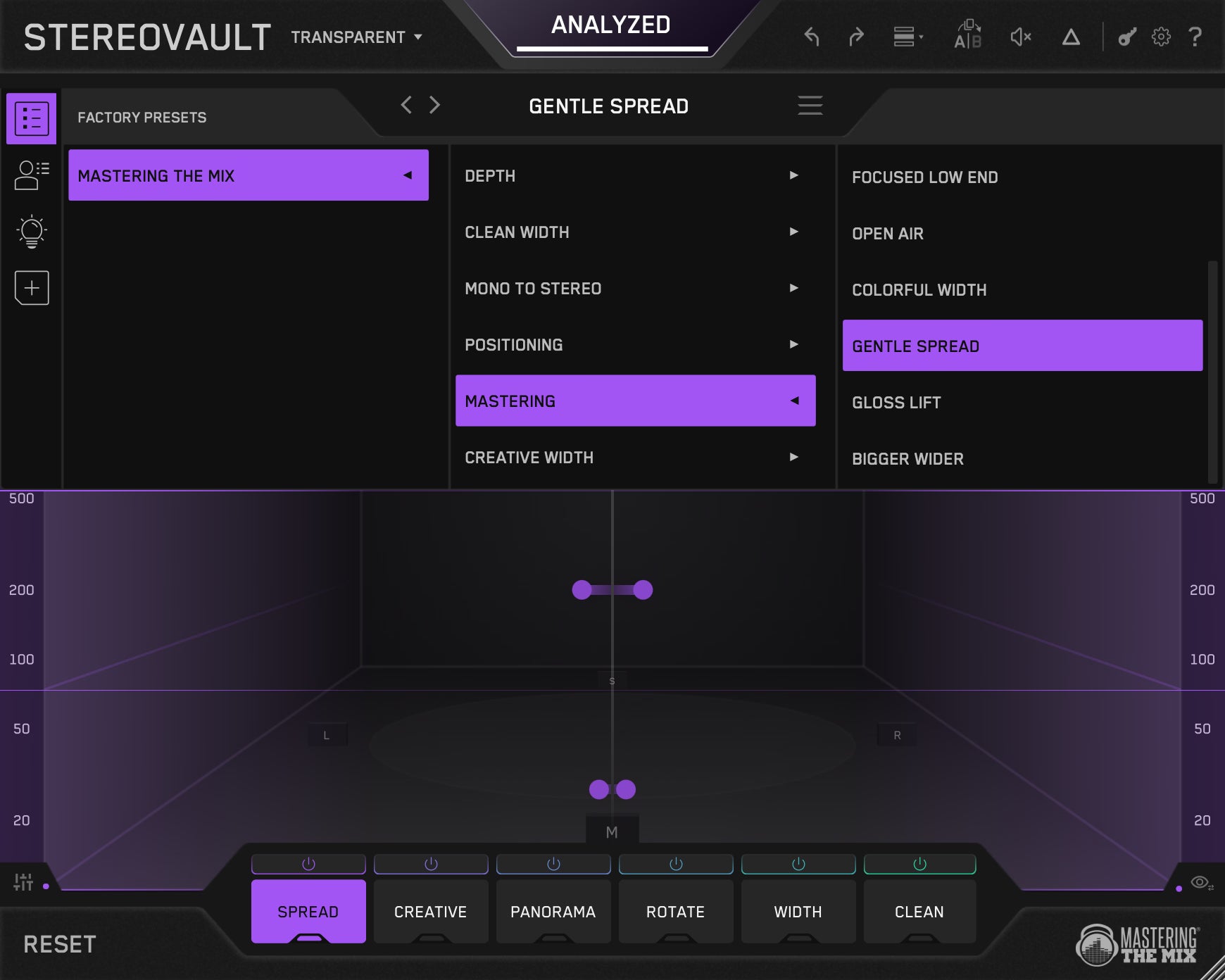The height and width of the screenshot is (980, 1225).
Task: Click the Mastering The Mix logo
Action: pyautogui.click(x=1138, y=944)
